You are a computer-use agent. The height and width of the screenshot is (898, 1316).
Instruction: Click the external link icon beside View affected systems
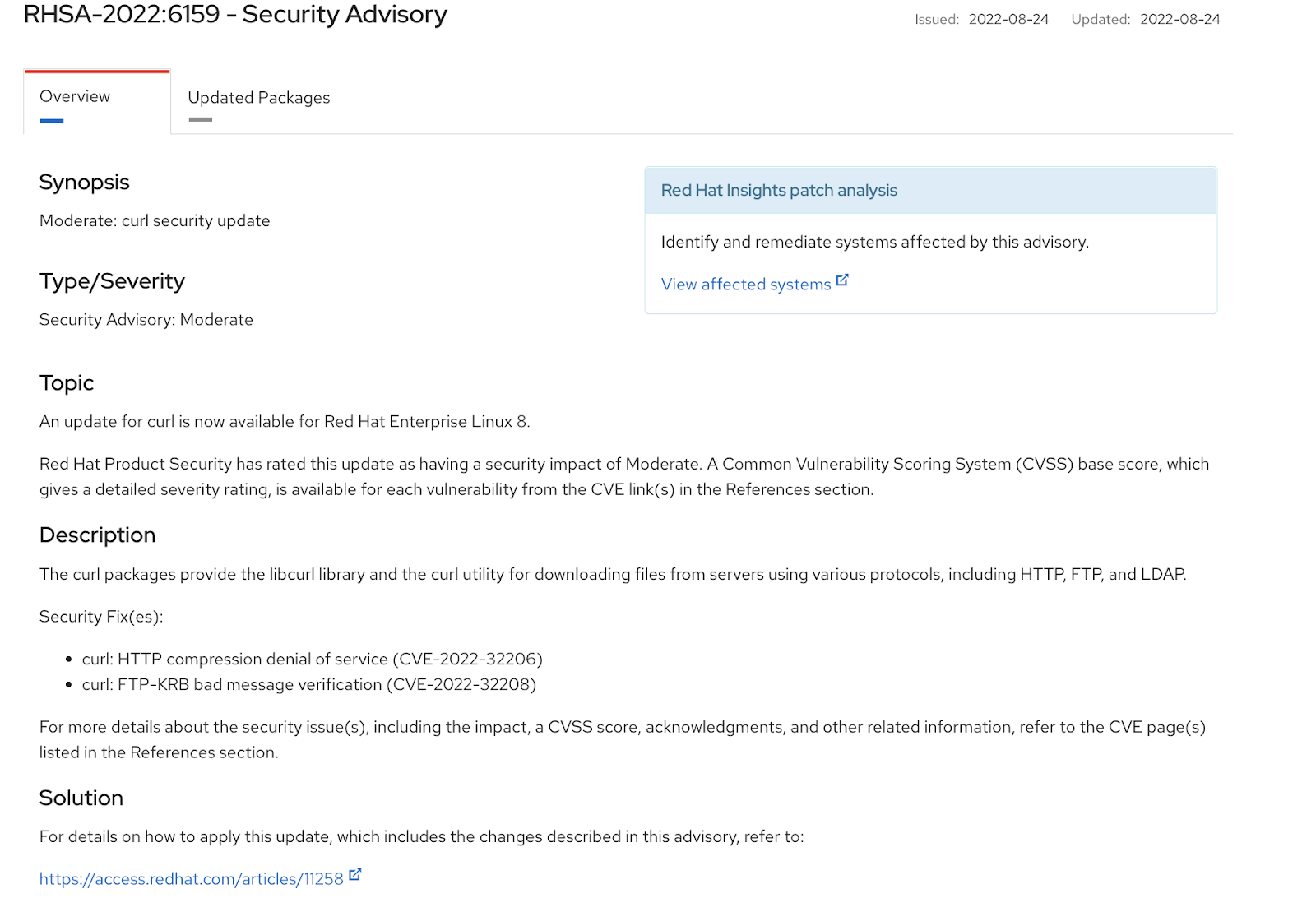(842, 279)
